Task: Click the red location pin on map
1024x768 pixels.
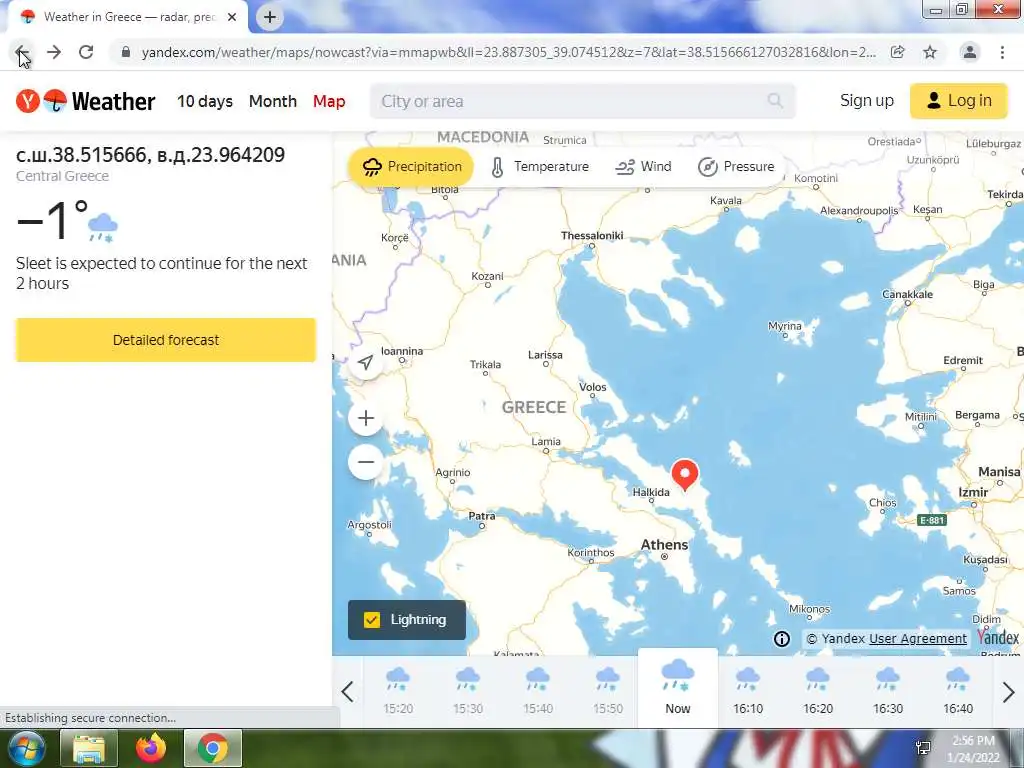Action: click(685, 475)
